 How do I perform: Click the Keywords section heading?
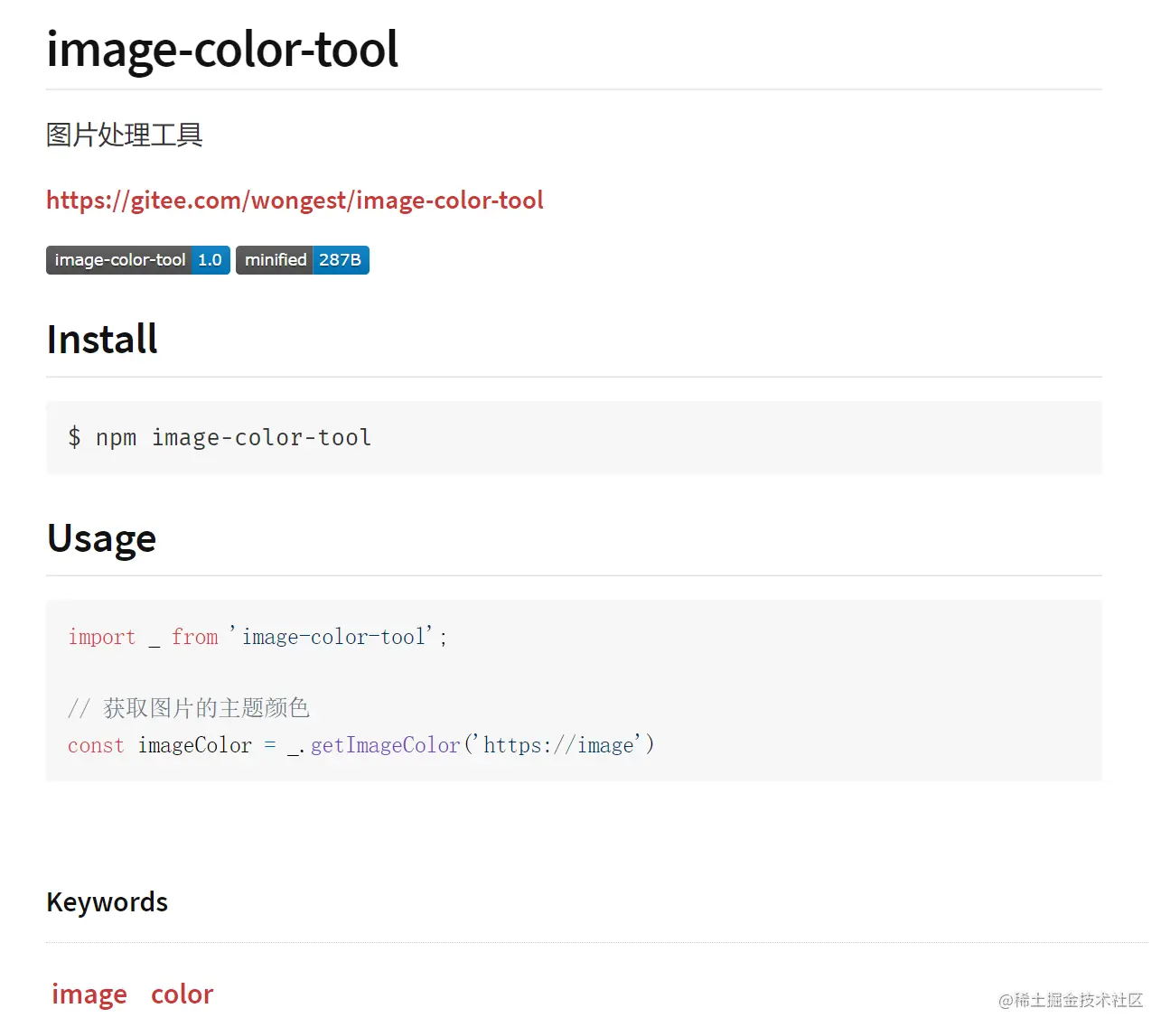point(107,902)
